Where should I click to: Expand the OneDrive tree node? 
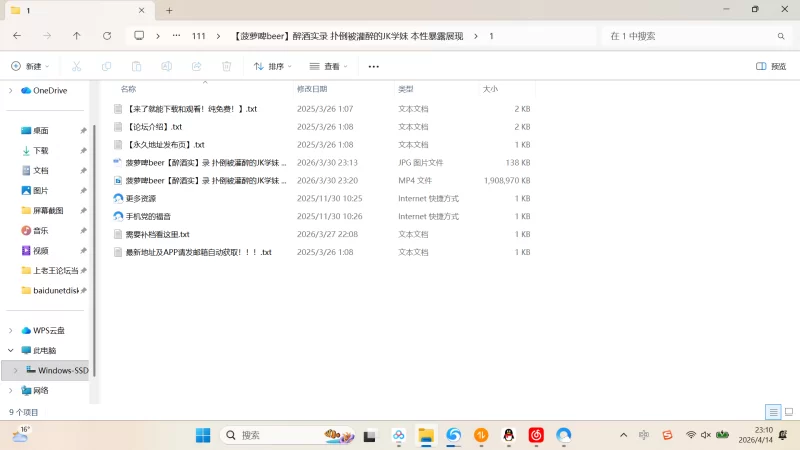click(x=11, y=90)
